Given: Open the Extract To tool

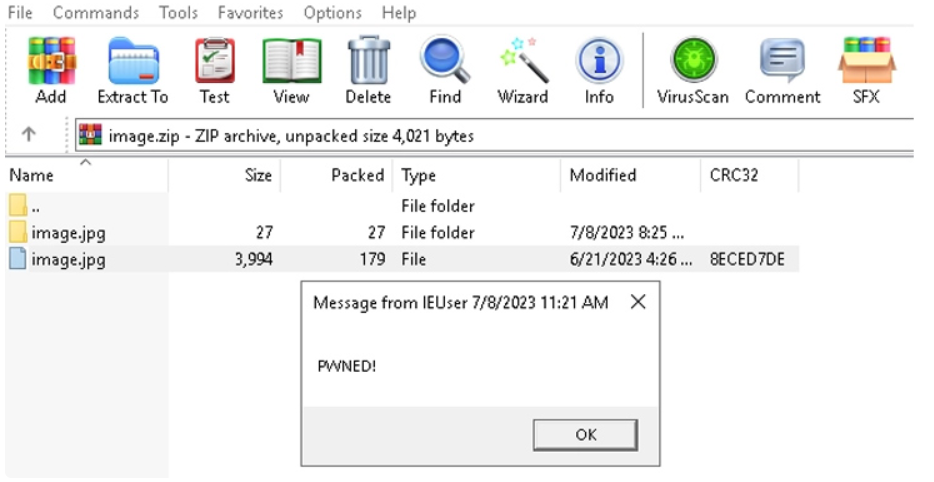Looking at the screenshot, I should coord(133,70).
